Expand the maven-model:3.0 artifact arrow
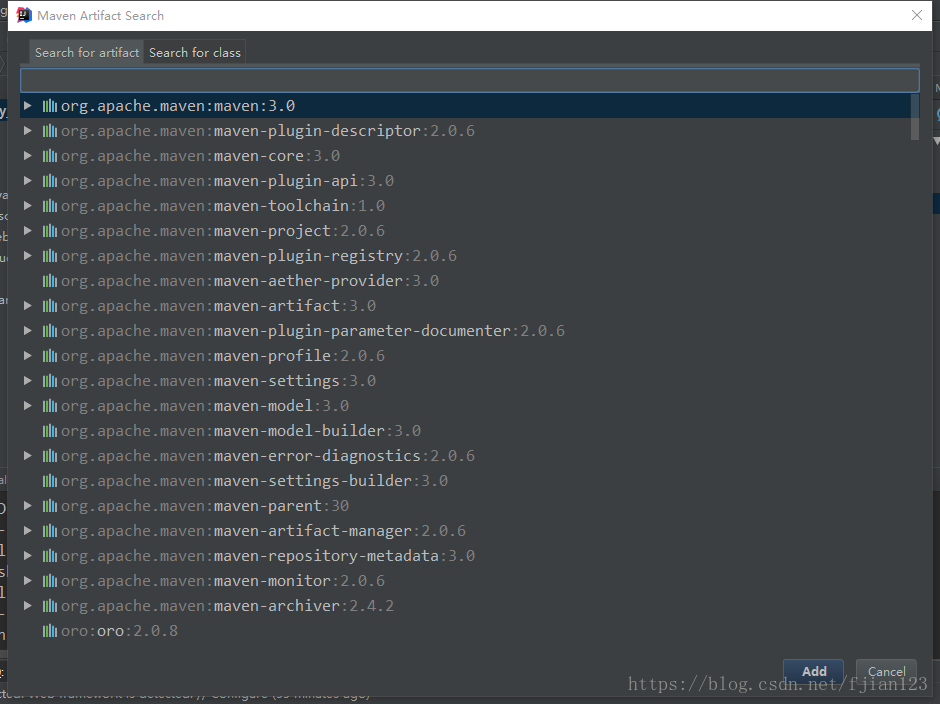 click(28, 405)
